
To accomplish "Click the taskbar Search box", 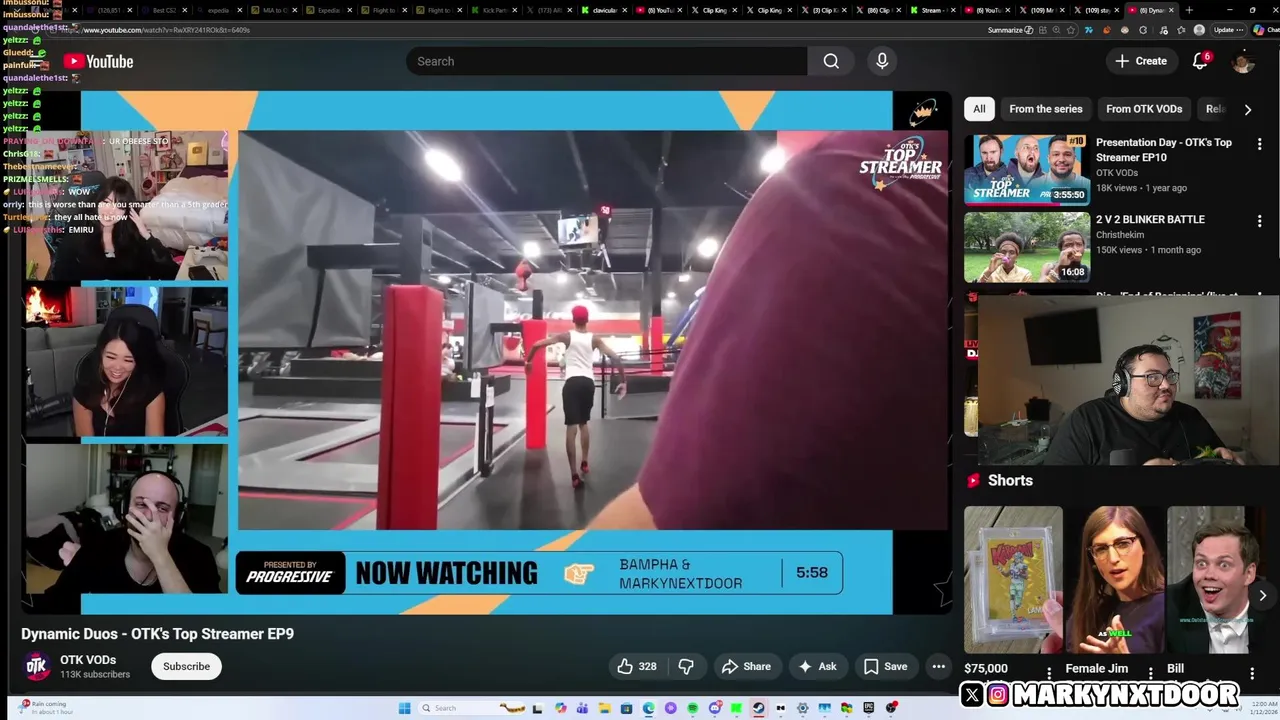I will point(472,708).
